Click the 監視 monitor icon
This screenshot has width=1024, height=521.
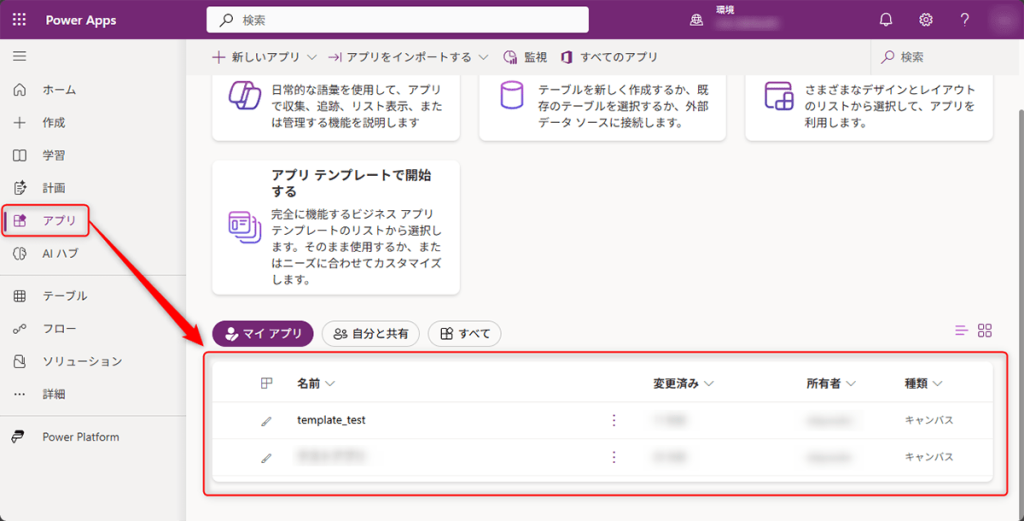511,57
